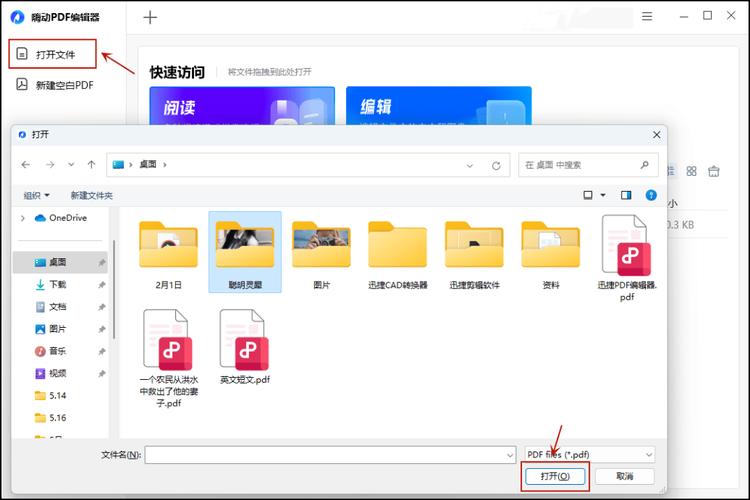The width and height of the screenshot is (750, 500).
Task: Select 桌面 in the navigation pane
Action: [x=60, y=262]
